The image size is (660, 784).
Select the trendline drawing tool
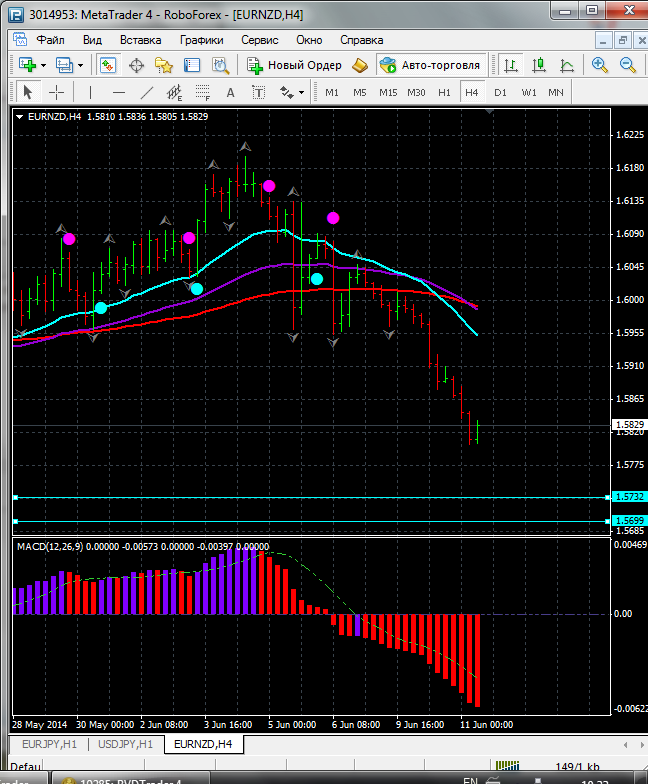146,92
